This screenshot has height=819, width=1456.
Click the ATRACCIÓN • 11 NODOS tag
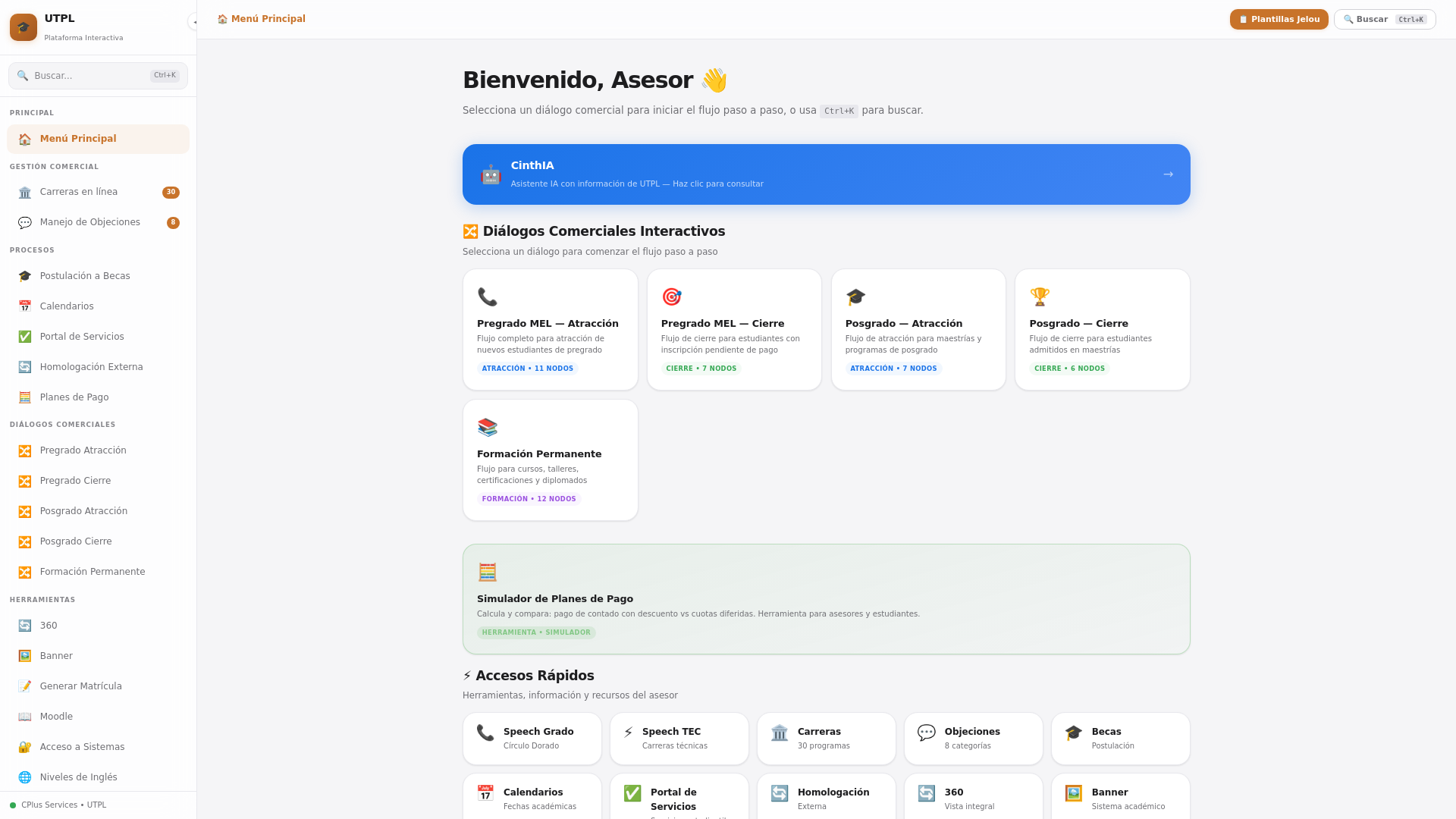tap(528, 369)
